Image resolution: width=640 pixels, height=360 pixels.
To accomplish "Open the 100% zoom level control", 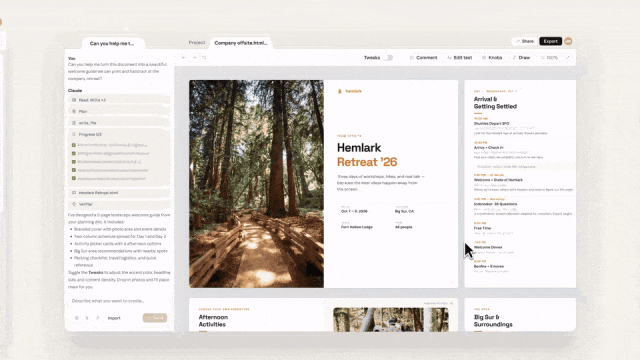I will pyautogui.click(x=549, y=58).
